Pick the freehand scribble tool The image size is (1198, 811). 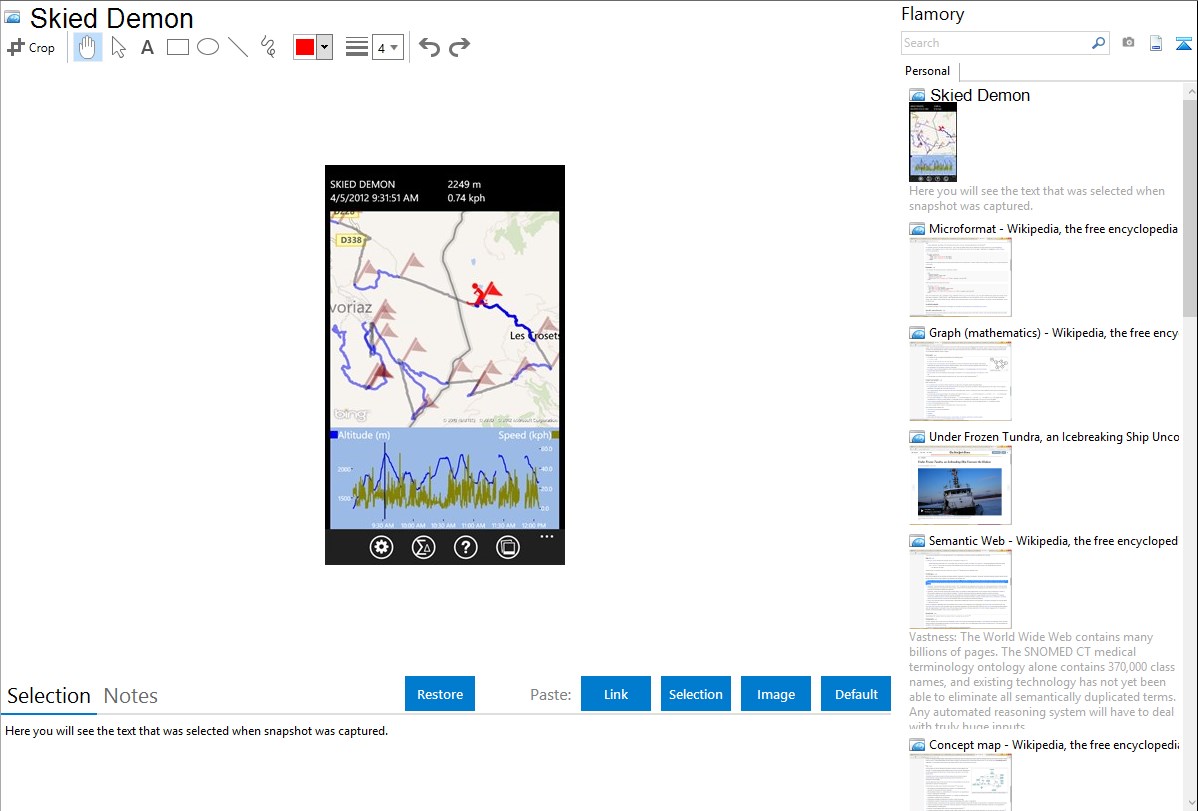pos(268,47)
